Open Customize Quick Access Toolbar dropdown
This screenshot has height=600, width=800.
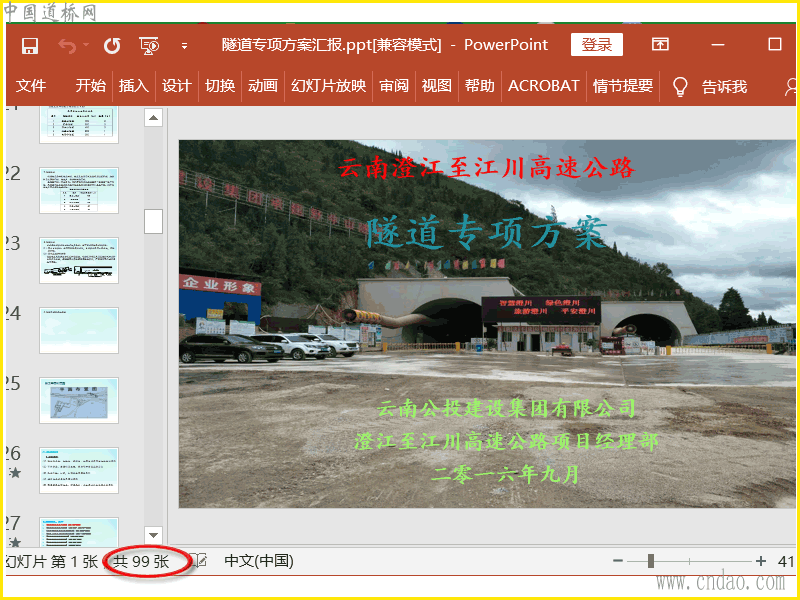point(184,46)
